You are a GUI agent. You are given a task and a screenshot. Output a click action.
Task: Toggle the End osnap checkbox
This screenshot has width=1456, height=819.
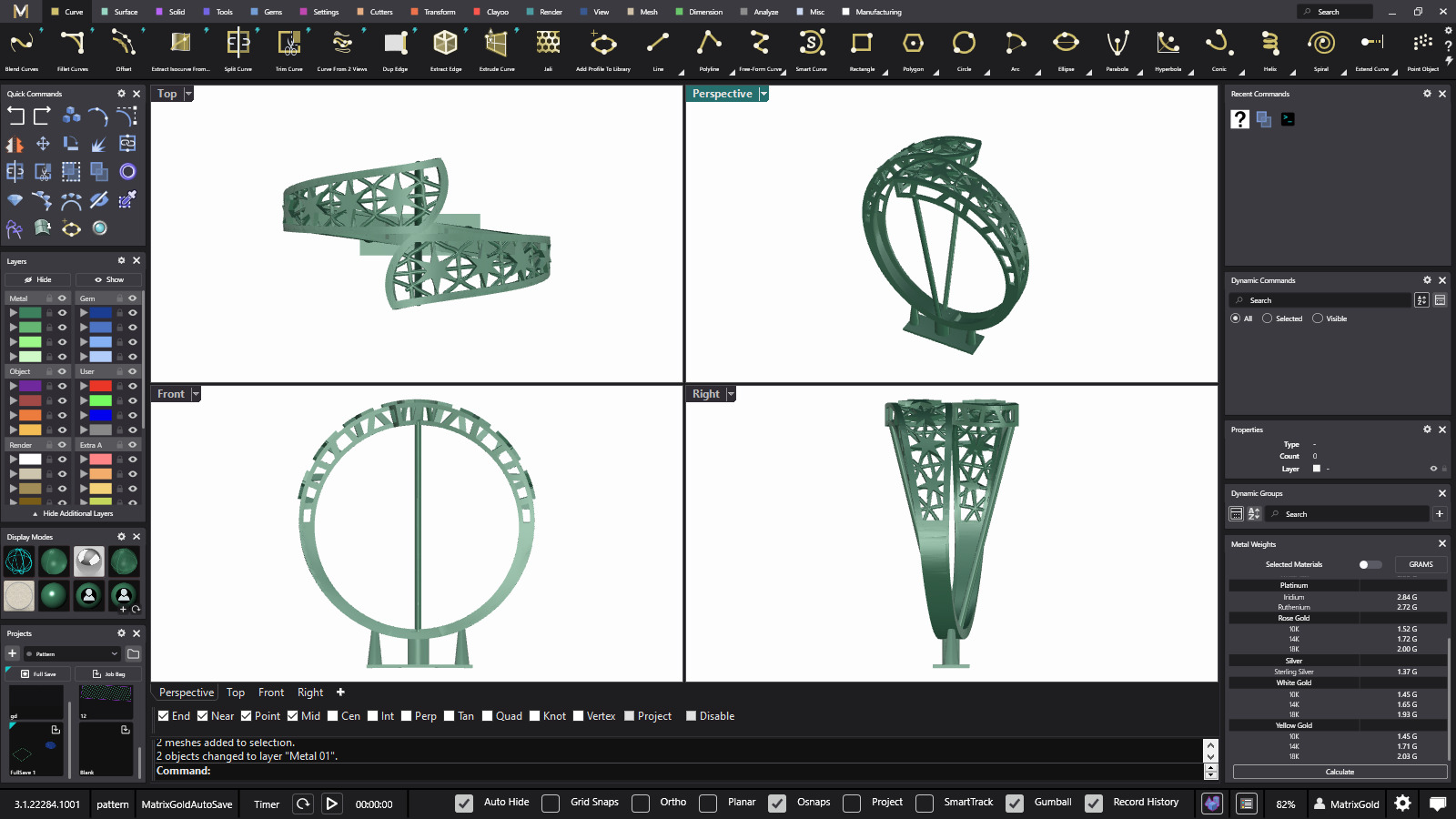(163, 716)
